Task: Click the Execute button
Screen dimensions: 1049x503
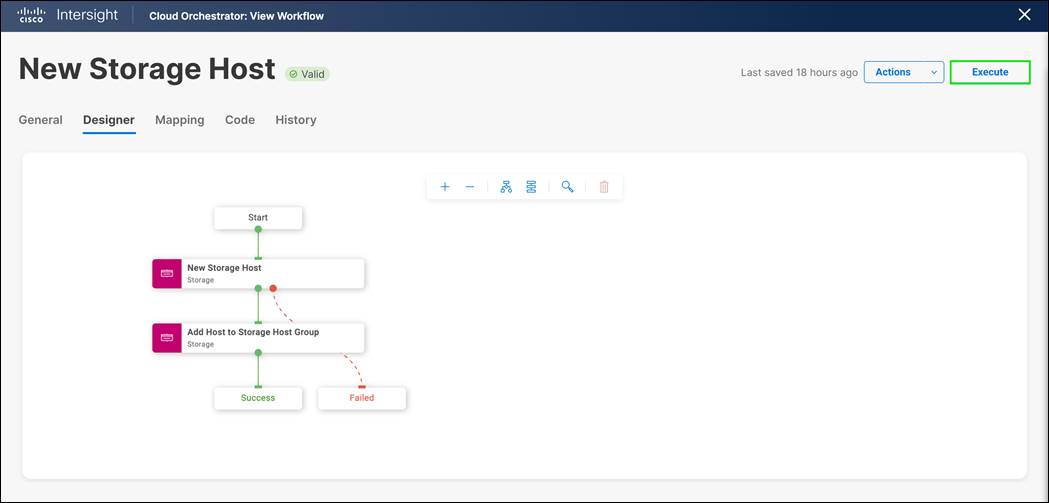Action: (x=990, y=72)
